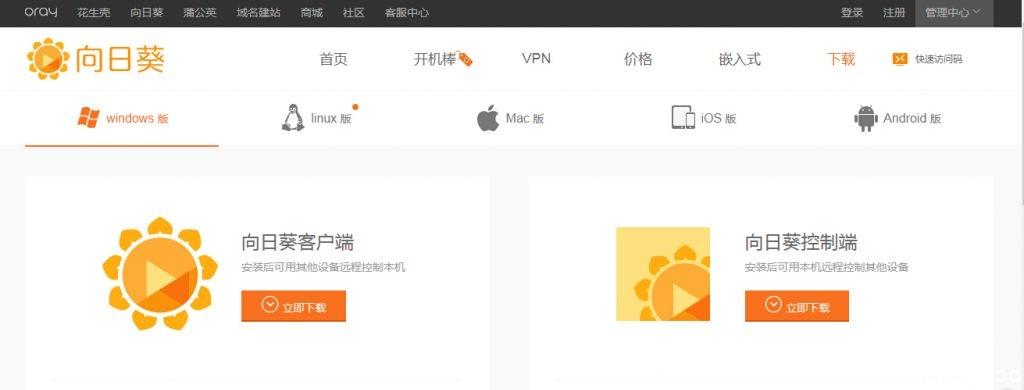Click the large 向日葵客户端 sunflower image
1024x390 pixels.
point(160,273)
